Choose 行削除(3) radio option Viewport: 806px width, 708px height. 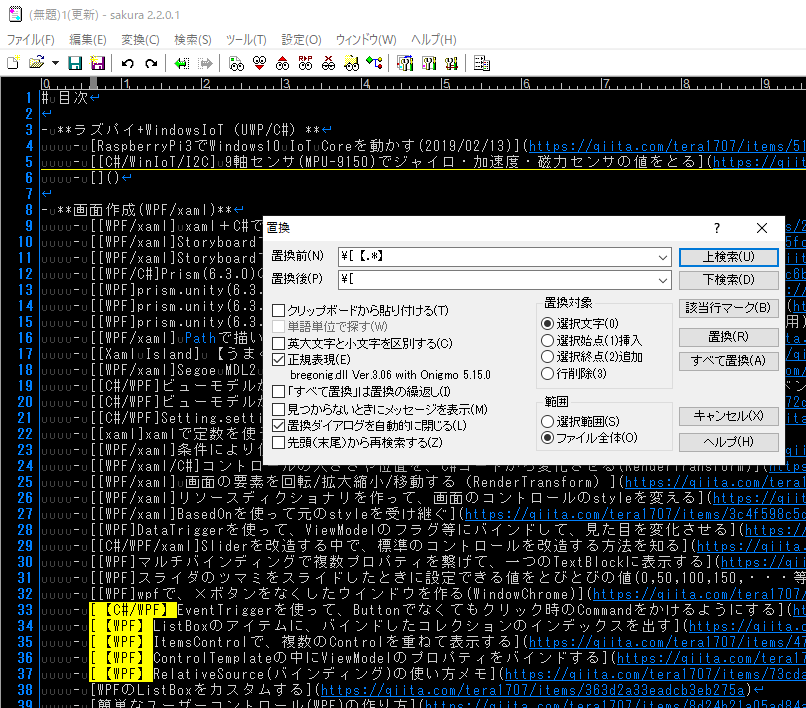[547, 374]
